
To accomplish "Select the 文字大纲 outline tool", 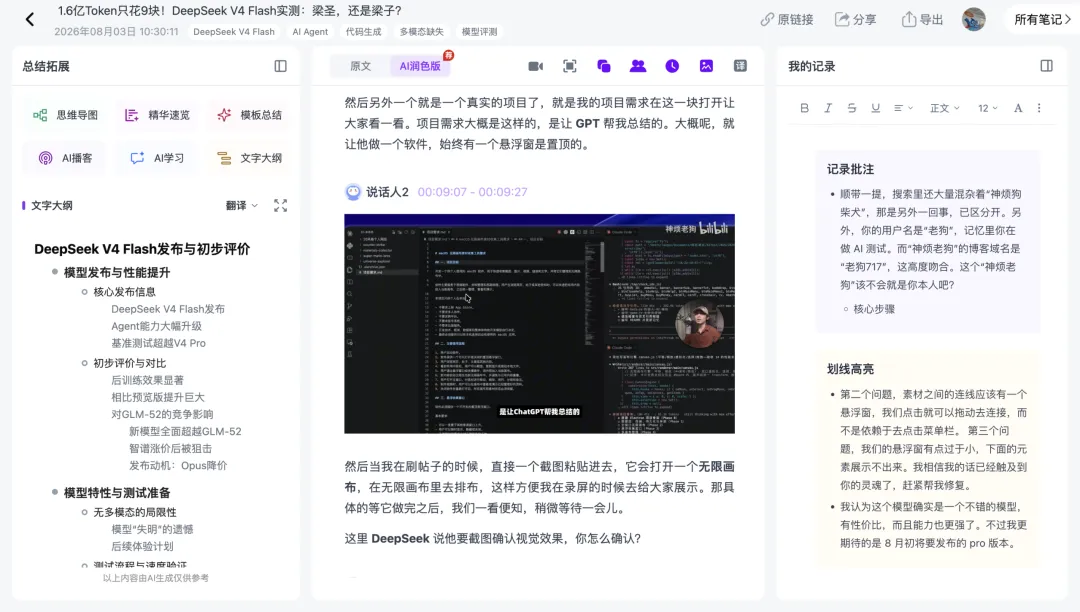I will click(249, 158).
